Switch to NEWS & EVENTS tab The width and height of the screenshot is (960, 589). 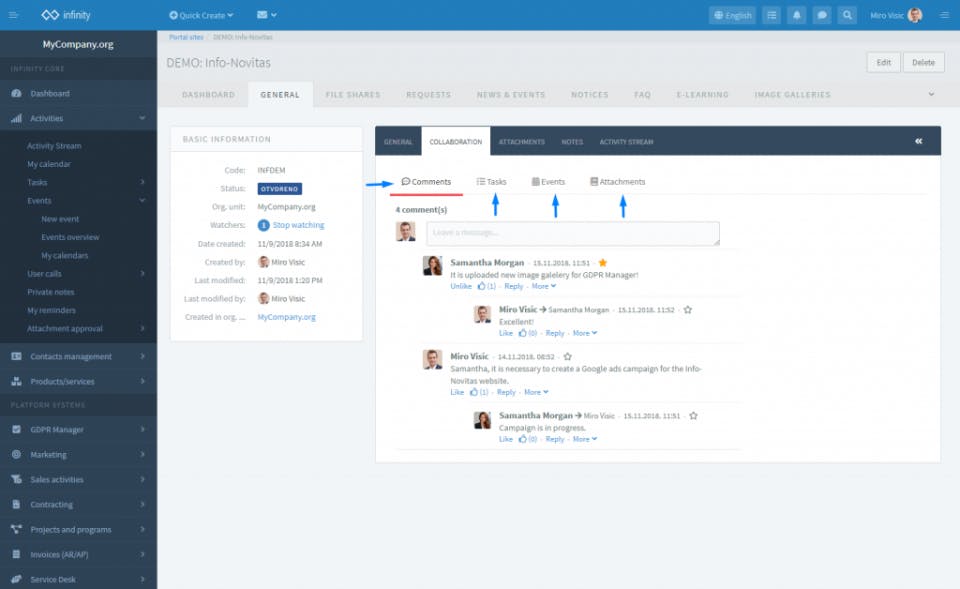point(511,95)
